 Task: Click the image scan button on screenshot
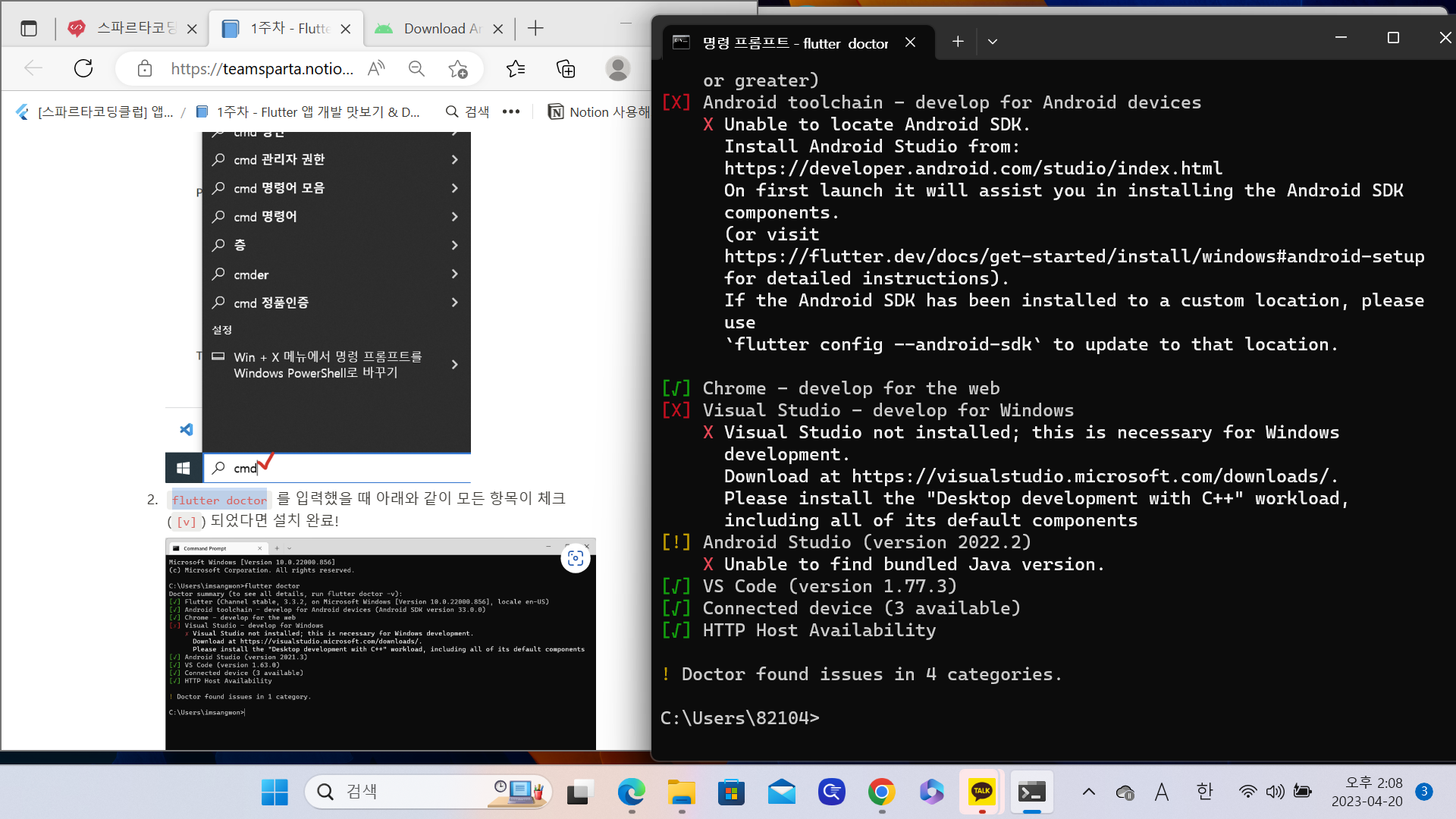[x=576, y=559]
